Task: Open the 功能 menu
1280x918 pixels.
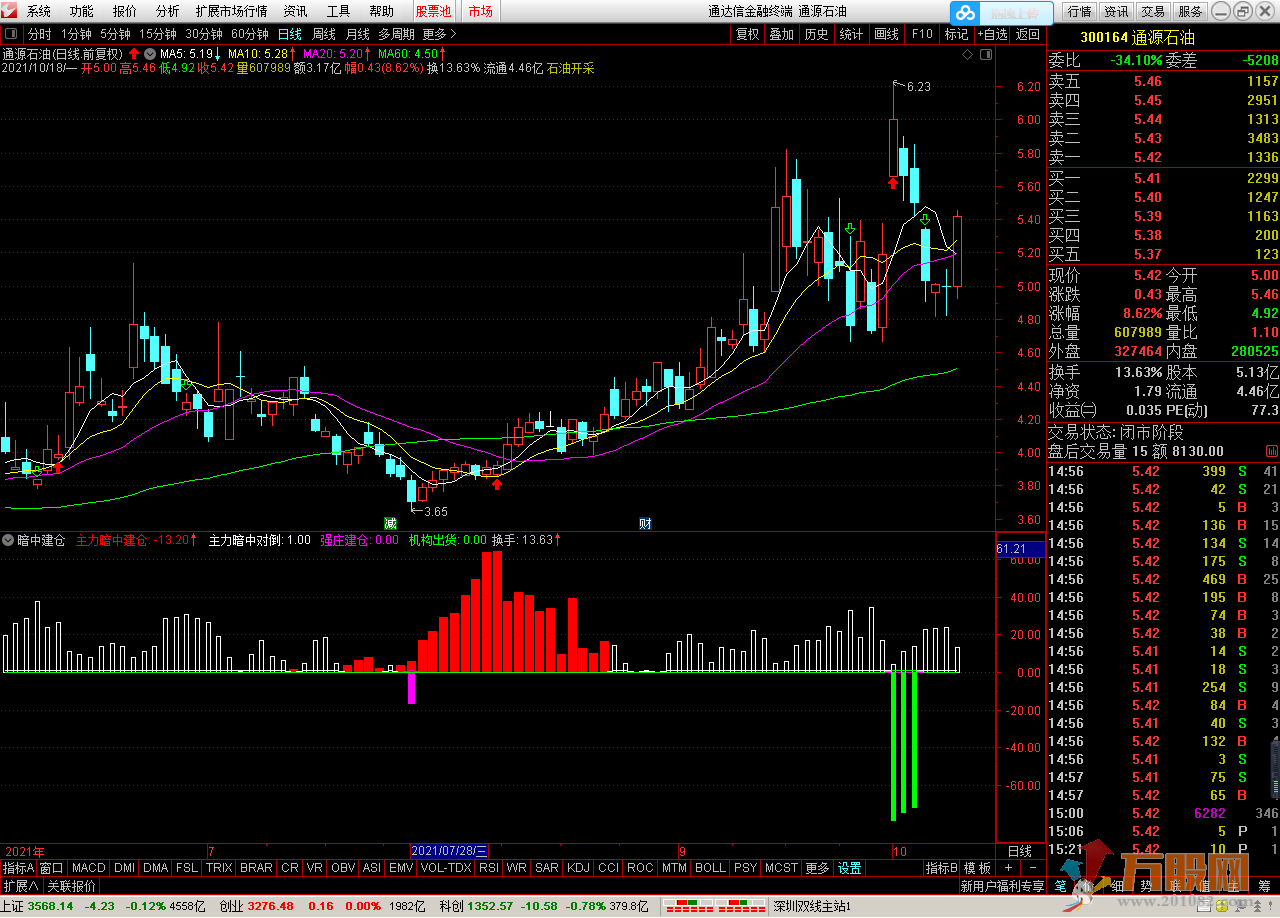Action: coord(82,11)
